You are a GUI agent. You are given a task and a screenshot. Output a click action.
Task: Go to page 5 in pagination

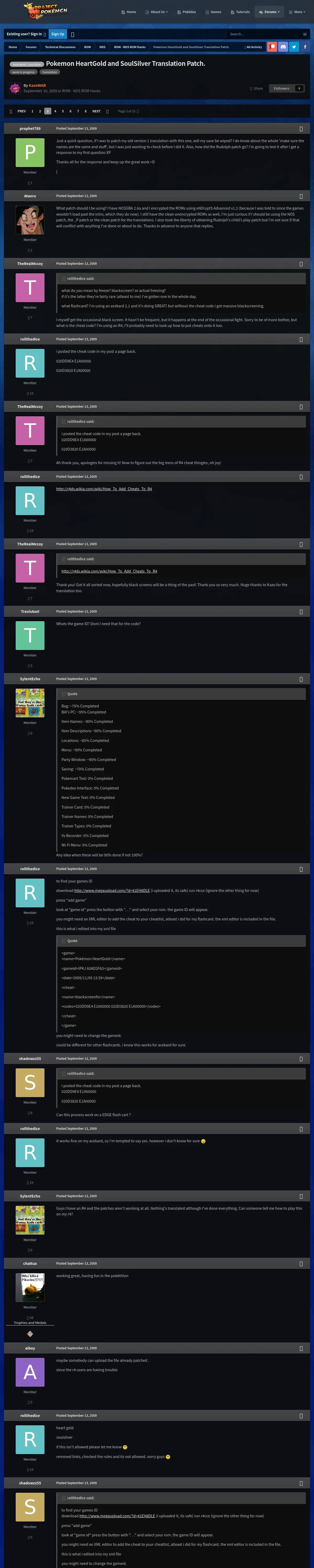coord(63,111)
